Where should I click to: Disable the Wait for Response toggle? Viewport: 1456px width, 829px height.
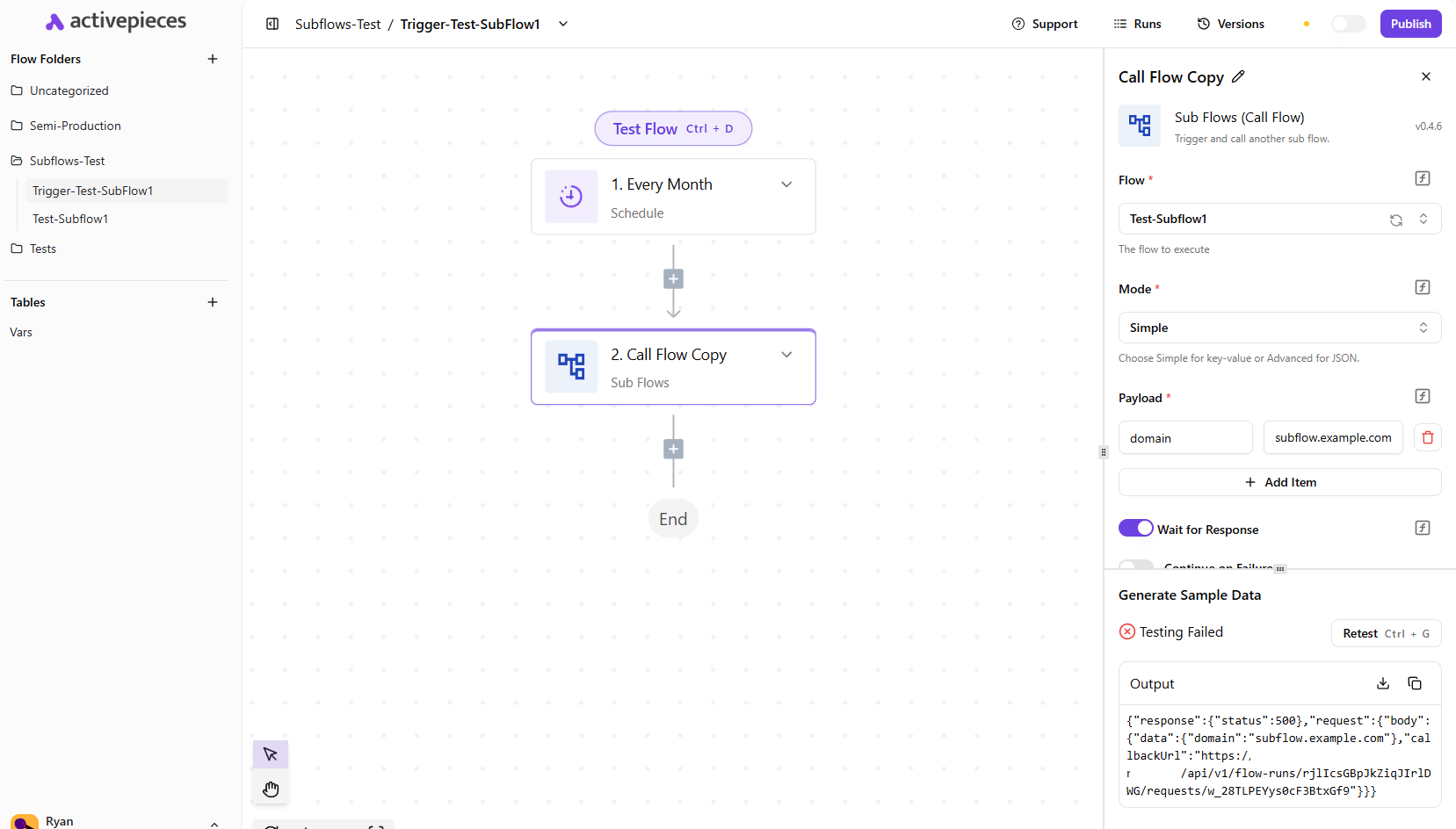pos(1135,528)
